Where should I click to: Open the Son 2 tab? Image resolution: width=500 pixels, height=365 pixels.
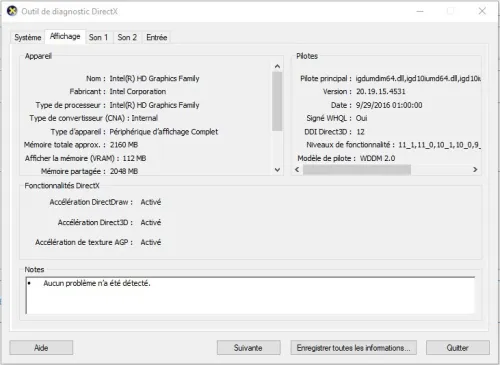[127, 37]
